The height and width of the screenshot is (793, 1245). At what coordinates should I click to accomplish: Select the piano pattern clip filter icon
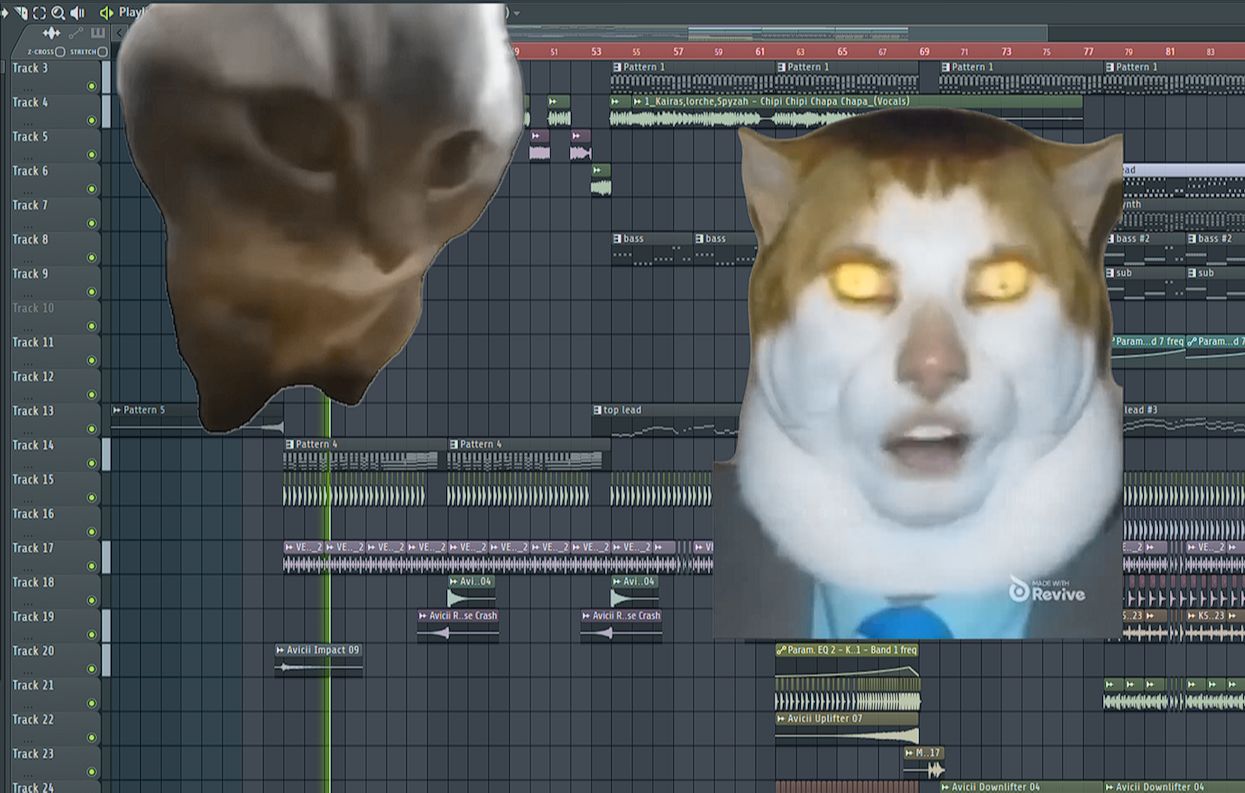pyautogui.click(x=98, y=33)
